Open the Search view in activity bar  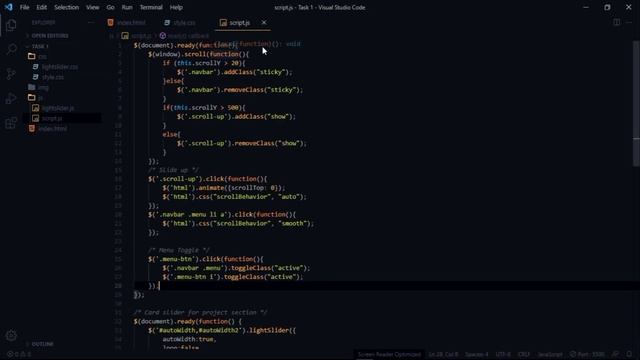[x=11, y=49]
